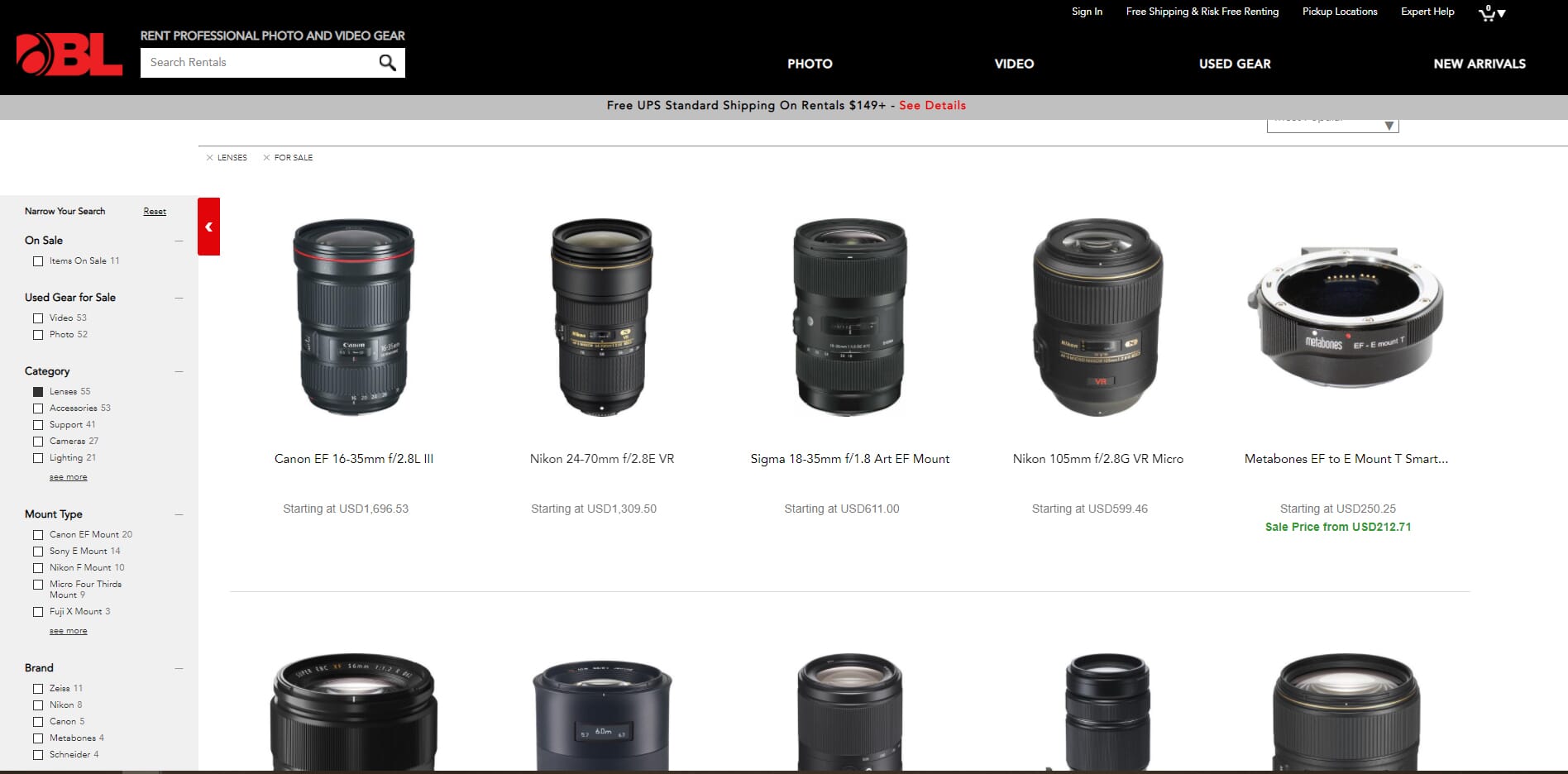Viewport: 1568px width, 774px height.
Task: Open the Metabones adapter product image
Action: click(x=1346, y=317)
